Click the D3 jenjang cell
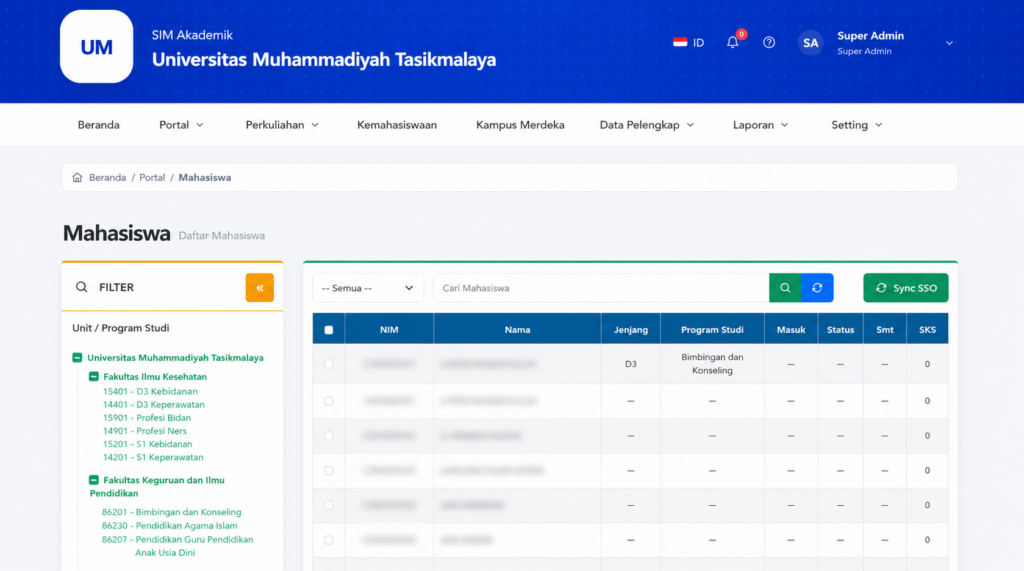 [x=631, y=364]
